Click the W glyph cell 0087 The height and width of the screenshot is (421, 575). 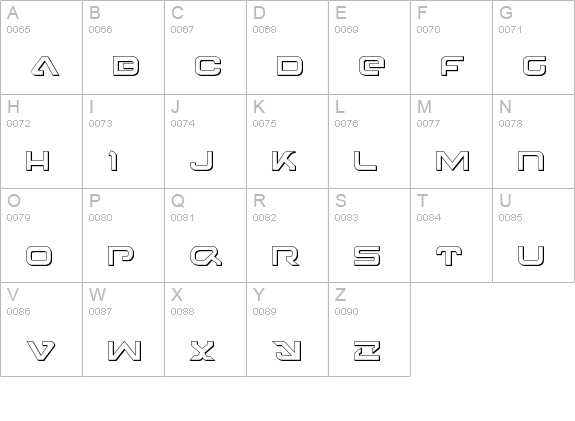click(124, 329)
